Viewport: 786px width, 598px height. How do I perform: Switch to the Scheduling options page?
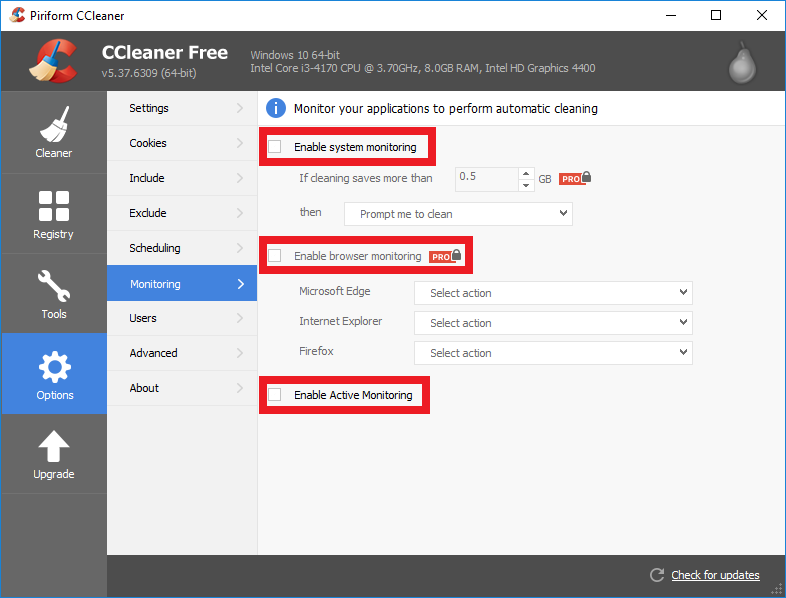[181, 248]
